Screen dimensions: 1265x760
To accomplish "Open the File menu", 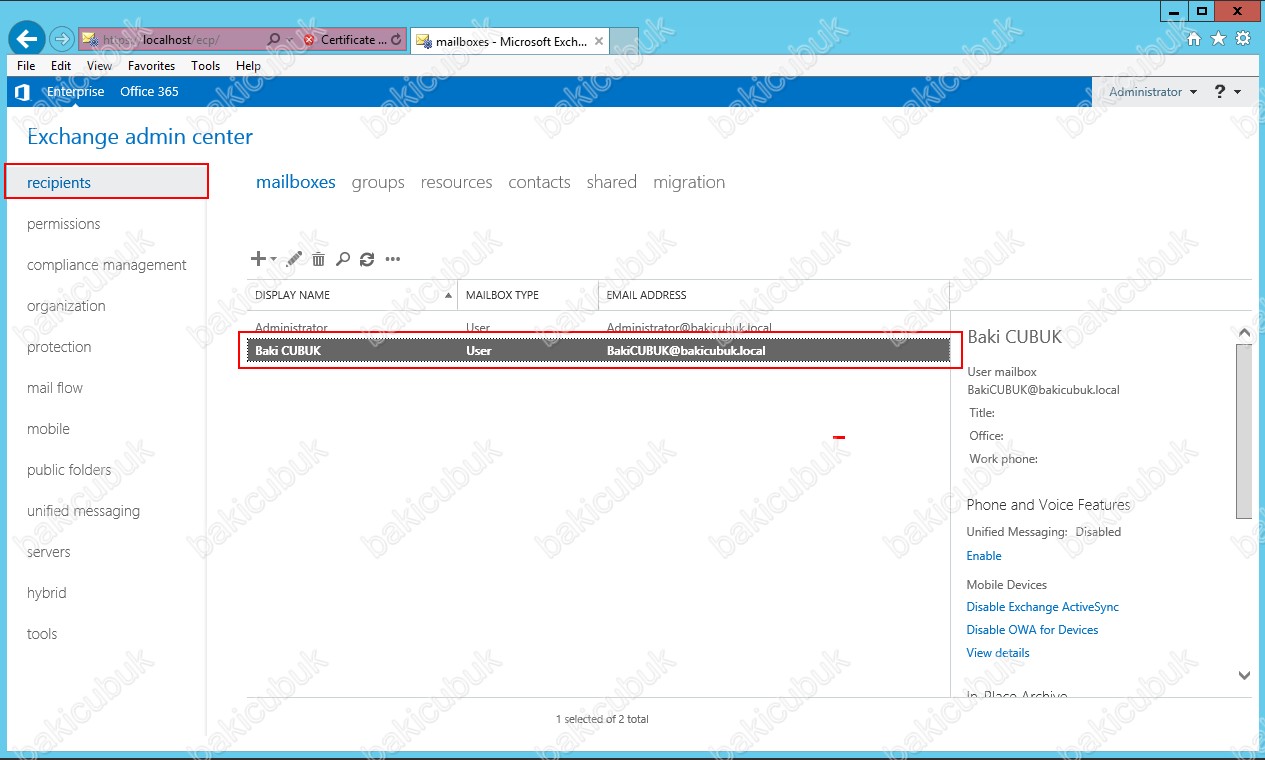I will click(26, 66).
